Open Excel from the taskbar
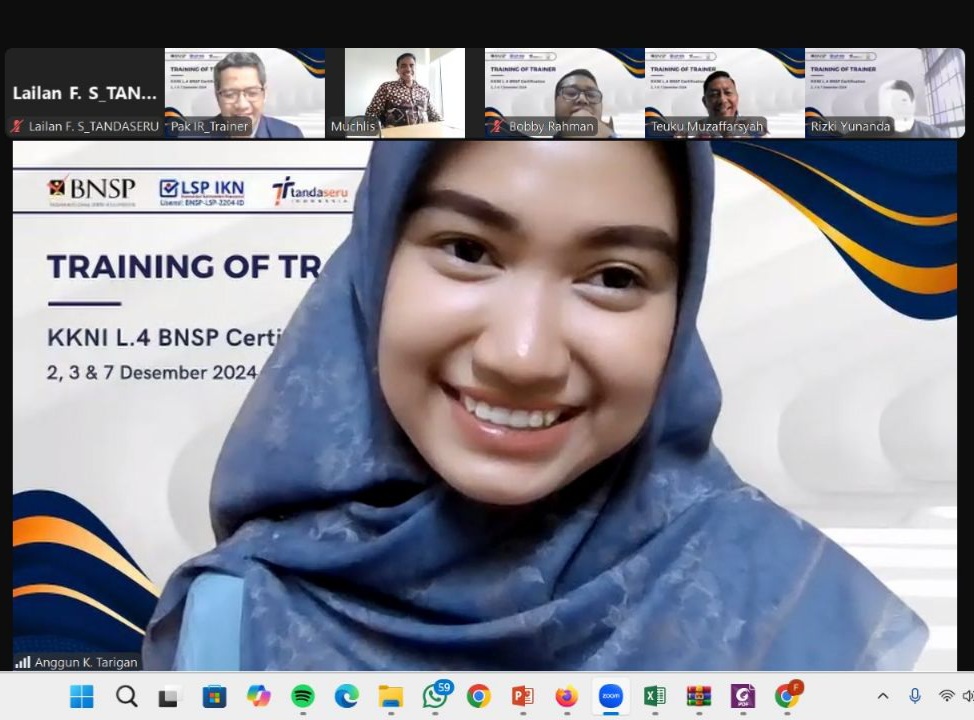 coord(654,696)
